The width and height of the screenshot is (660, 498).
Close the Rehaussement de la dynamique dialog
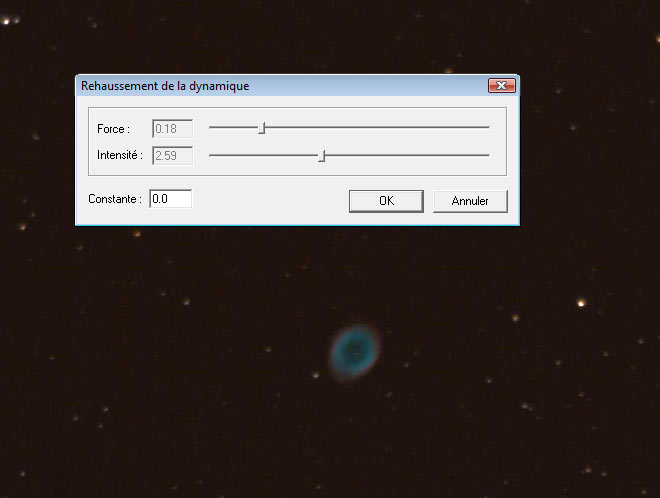502,86
